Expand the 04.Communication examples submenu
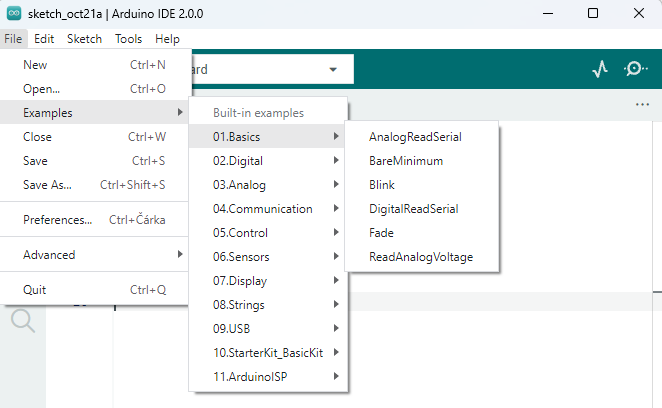This screenshot has width=662, height=408. (268, 209)
